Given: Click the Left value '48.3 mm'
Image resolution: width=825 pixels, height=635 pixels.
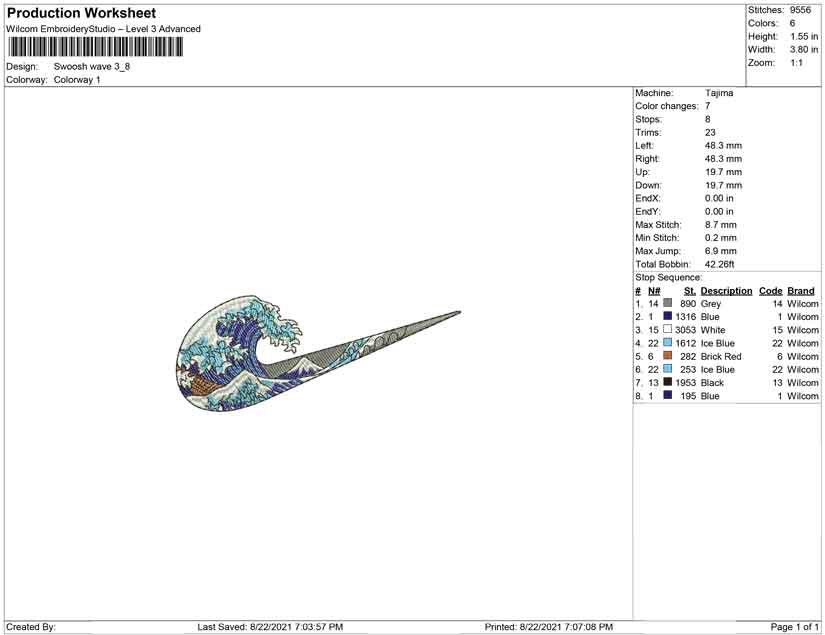Looking at the screenshot, I should [x=723, y=146].
